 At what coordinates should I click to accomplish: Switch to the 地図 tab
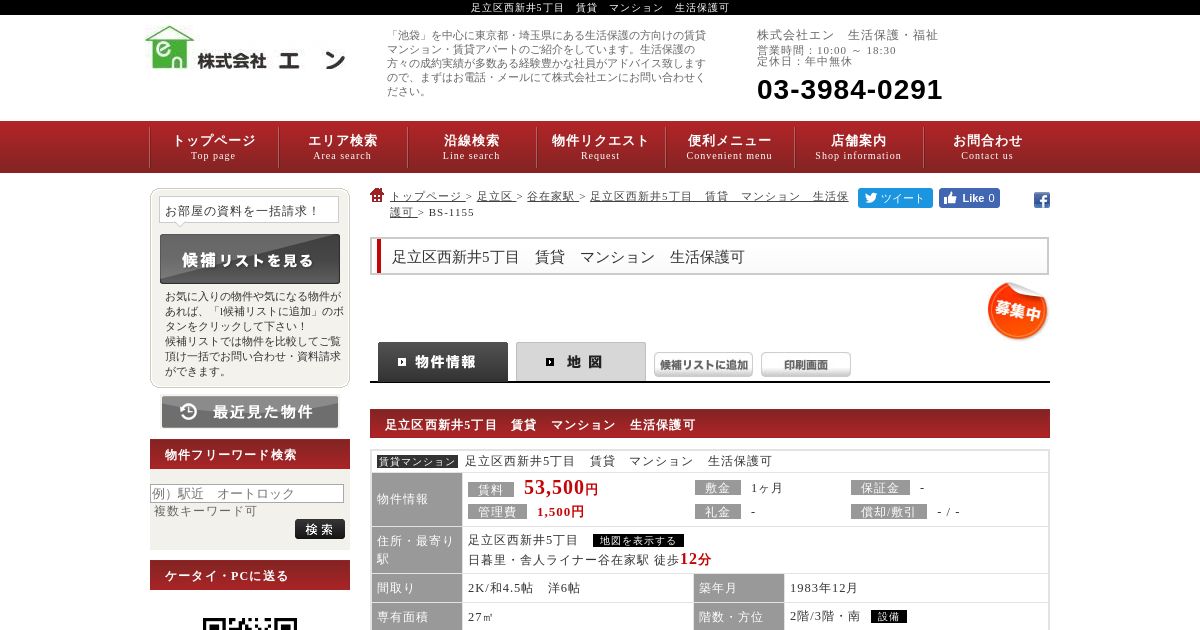pyautogui.click(x=581, y=362)
